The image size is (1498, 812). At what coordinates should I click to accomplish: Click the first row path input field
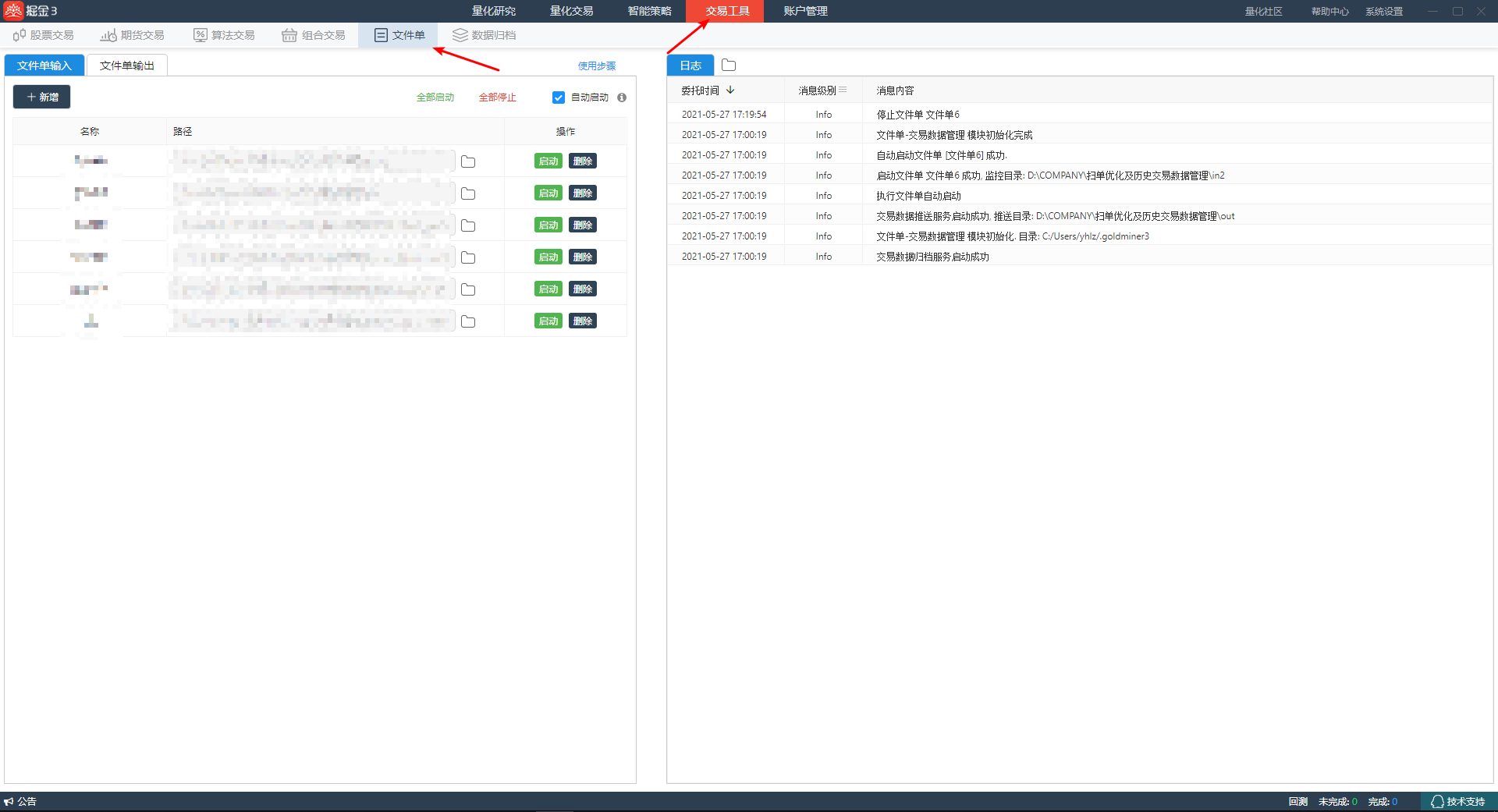(x=312, y=161)
